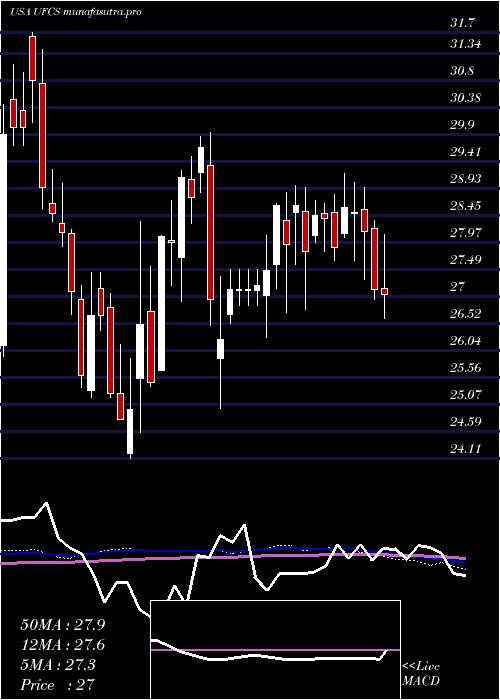
Task: Click the 24.59 price axis label
Action: coord(466,421)
